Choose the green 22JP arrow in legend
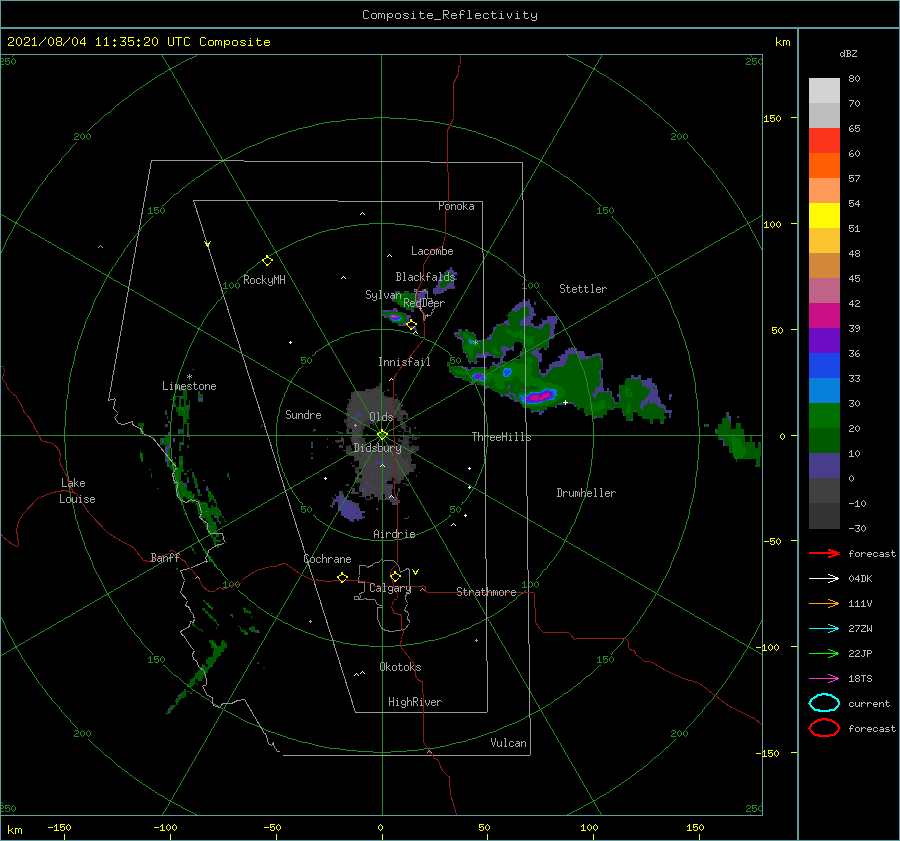Screen dimensions: 900x841 (x=824, y=653)
